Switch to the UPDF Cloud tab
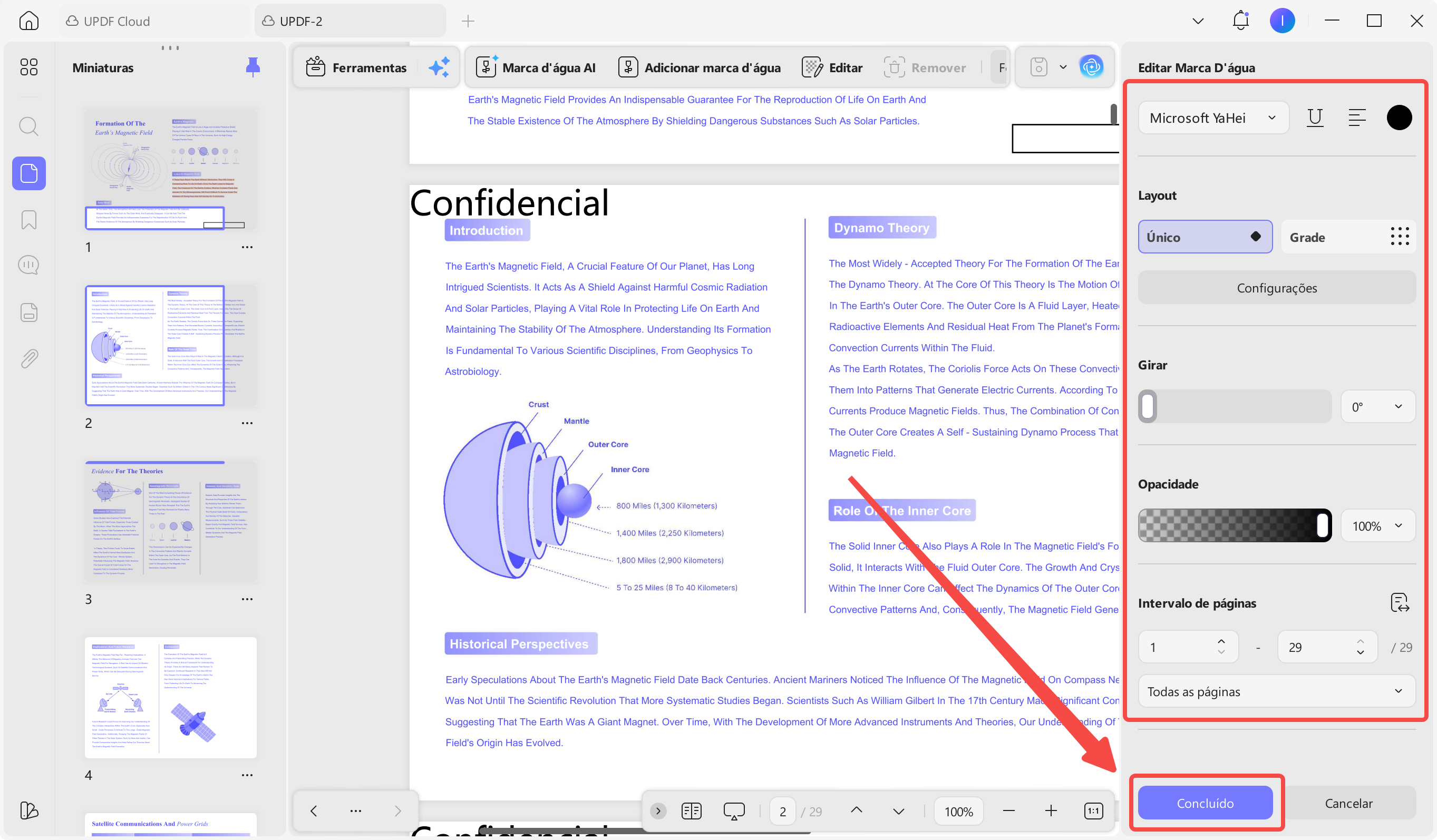 tap(153, 21)
